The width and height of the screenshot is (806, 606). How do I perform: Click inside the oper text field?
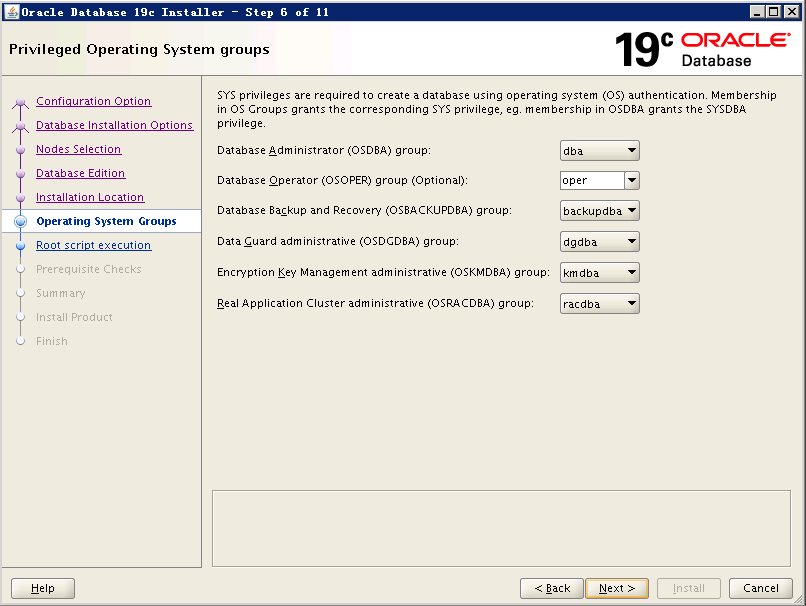coord(592,180)
